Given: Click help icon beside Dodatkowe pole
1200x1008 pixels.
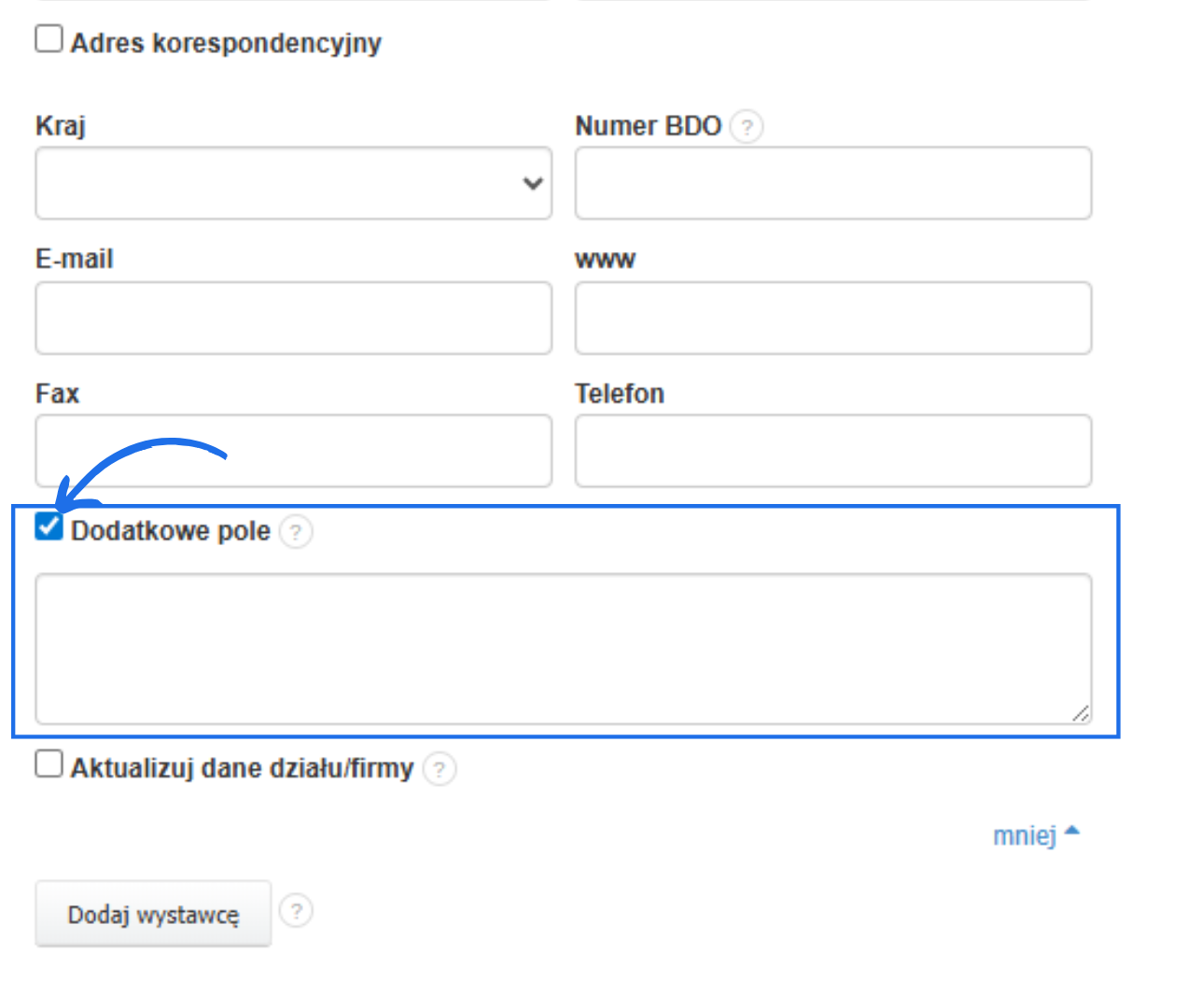Looking at the screenshot, I should tap(296, 532).
